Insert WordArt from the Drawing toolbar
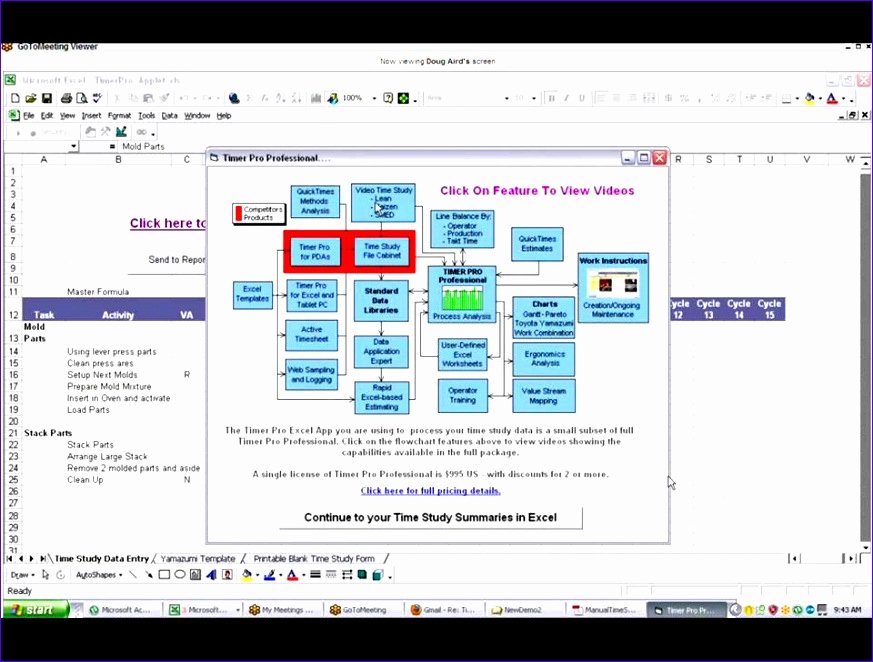The image size is (873, 662). point(211,575)
